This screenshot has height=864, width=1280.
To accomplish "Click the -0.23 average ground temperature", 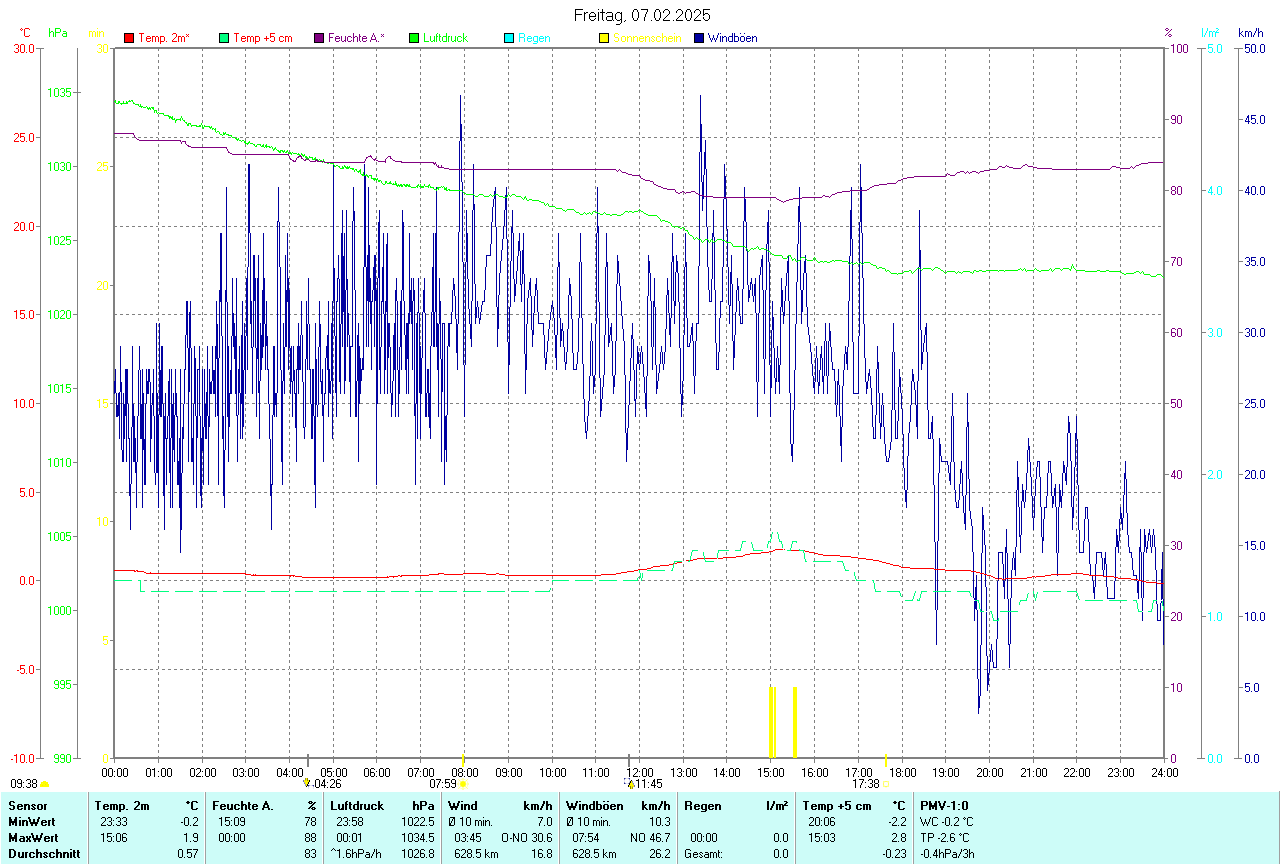I will point(894,853).
